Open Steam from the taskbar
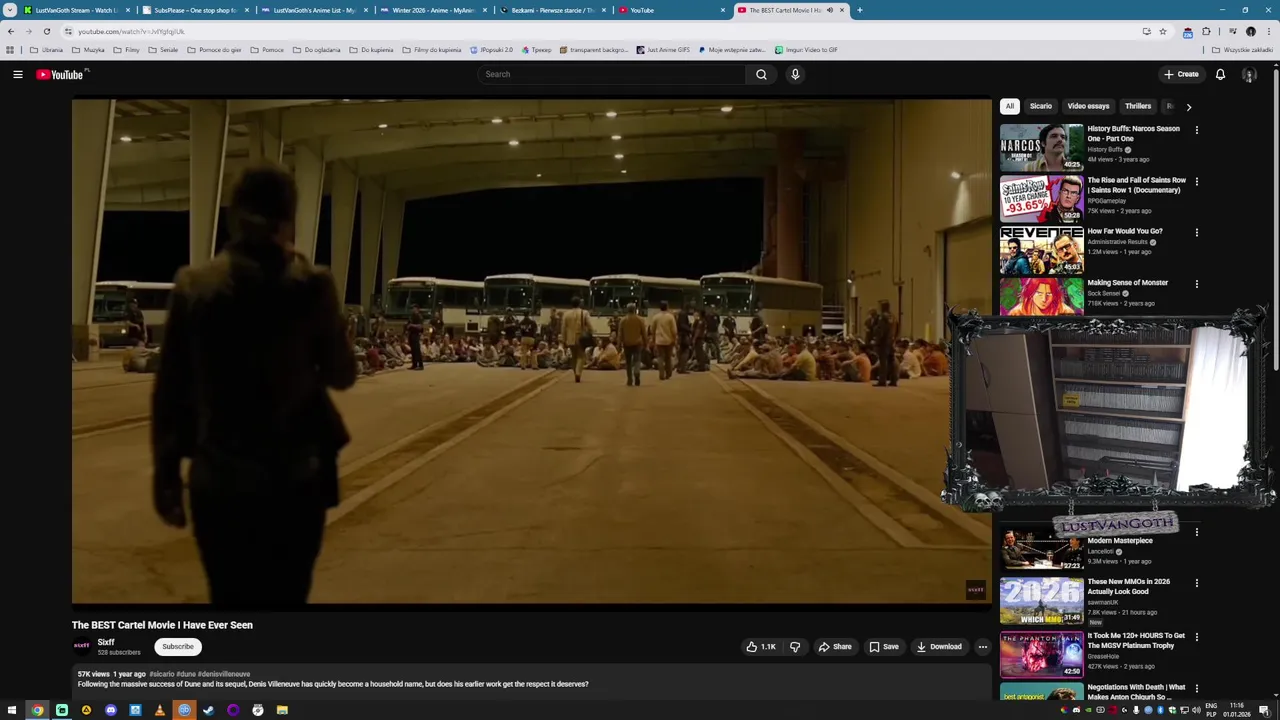 click(208, 710)
